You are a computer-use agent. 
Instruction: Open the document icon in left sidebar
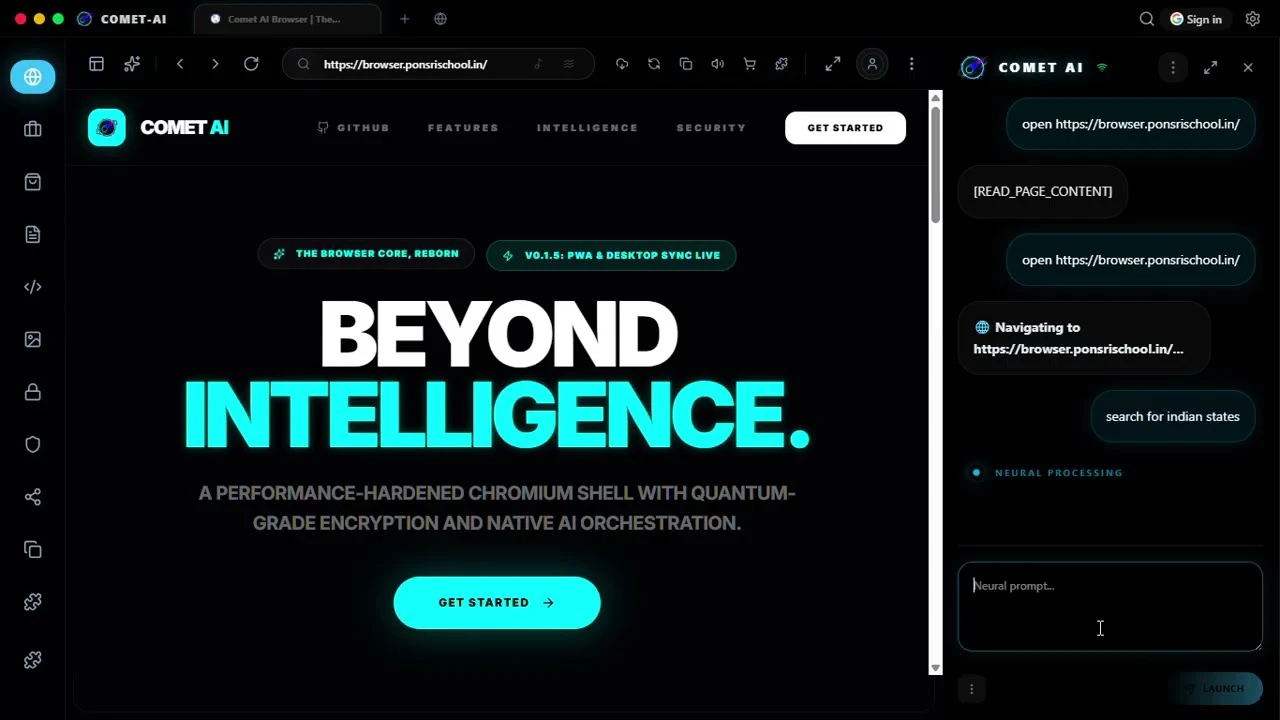(33, 234)
